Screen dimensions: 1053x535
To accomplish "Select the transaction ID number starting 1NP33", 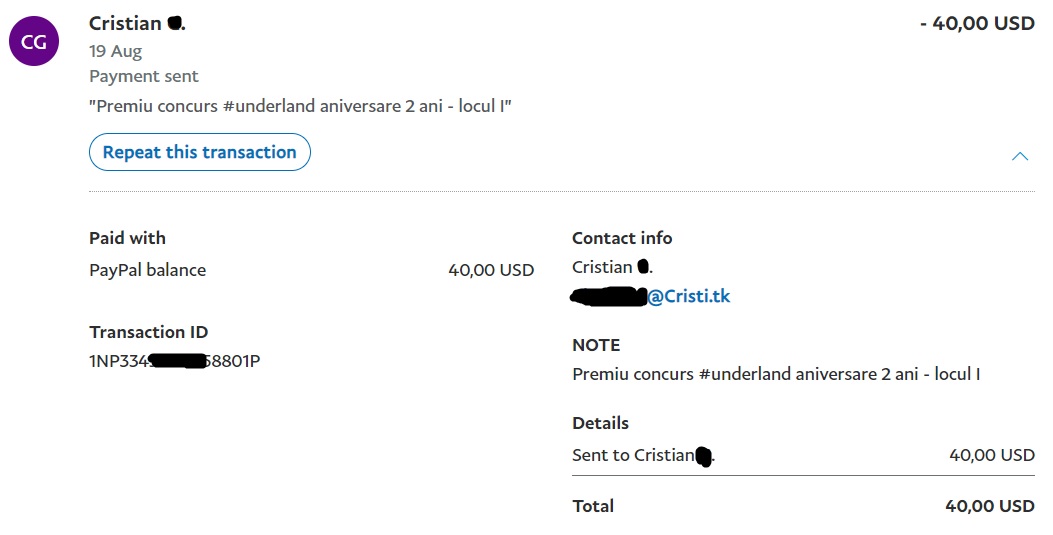I will [174, 361].
